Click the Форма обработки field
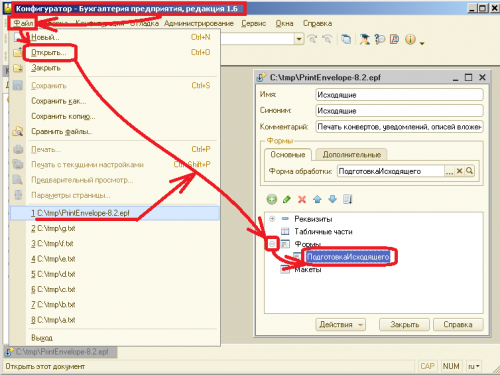 pos(391,171)
